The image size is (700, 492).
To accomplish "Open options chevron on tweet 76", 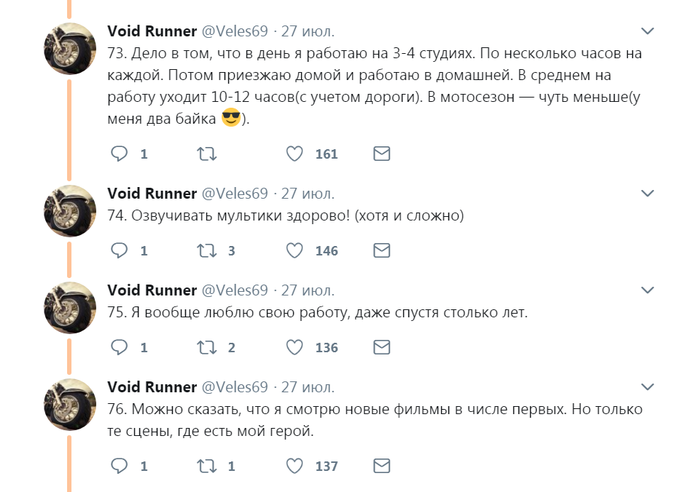I will [x=648, y=386].
